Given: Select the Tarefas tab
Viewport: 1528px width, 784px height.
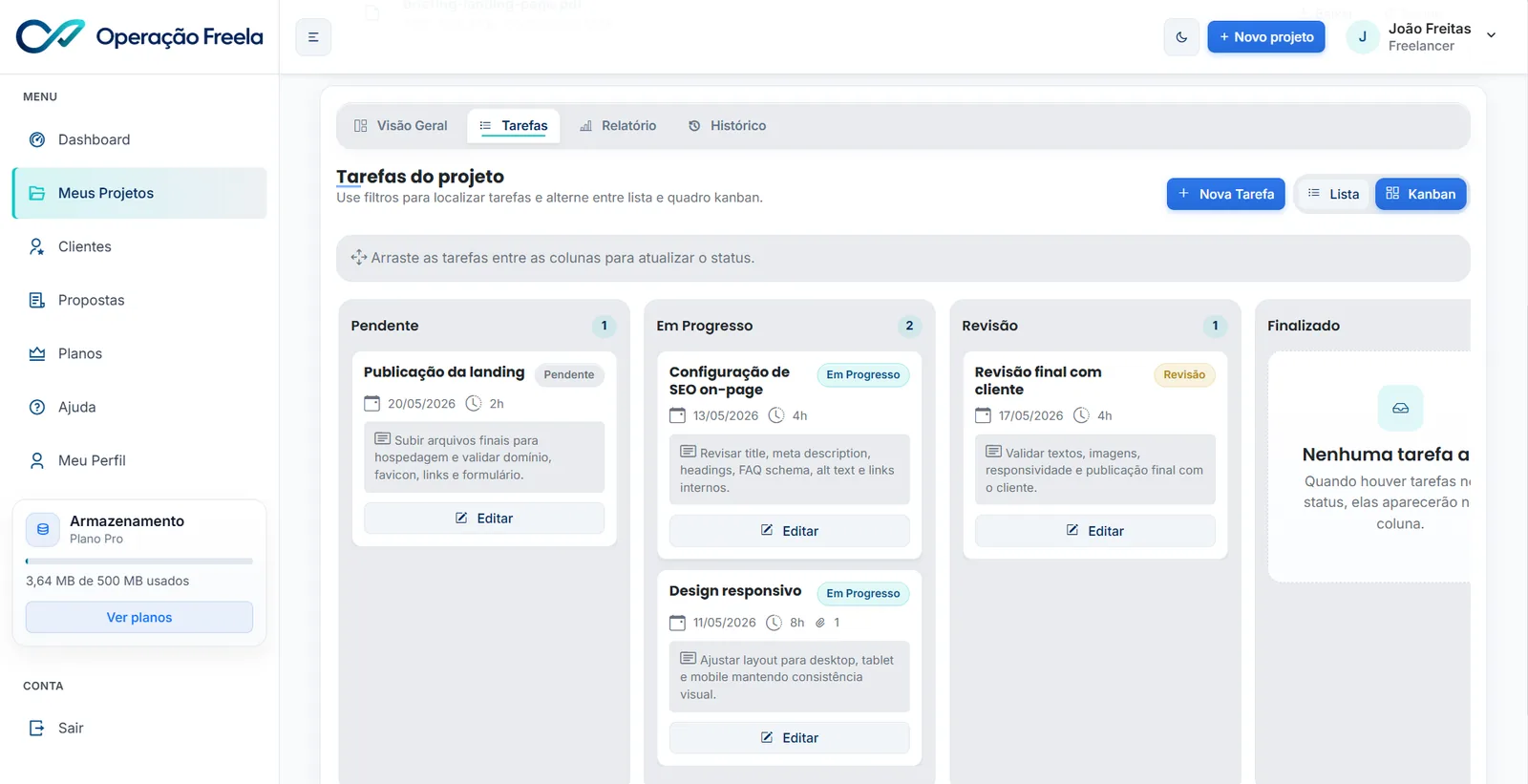Looking at the screenshot, I should point(514,126).
